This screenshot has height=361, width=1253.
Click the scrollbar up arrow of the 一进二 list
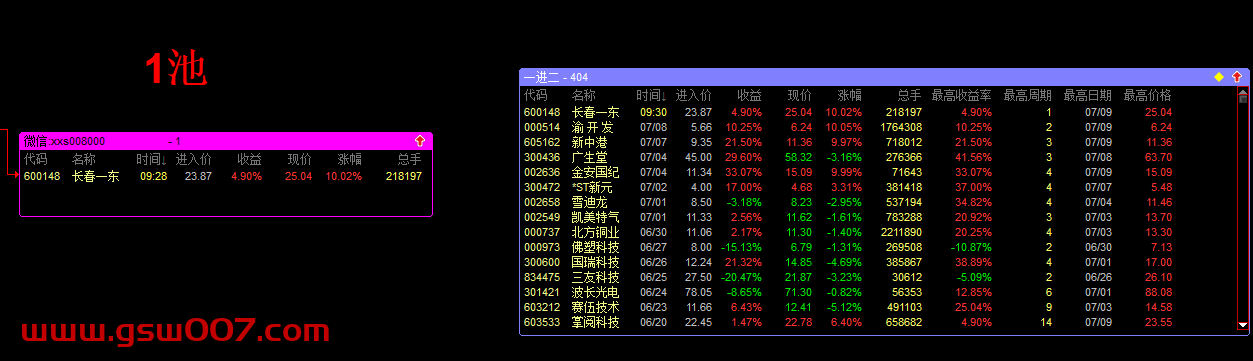point(1243,93)
